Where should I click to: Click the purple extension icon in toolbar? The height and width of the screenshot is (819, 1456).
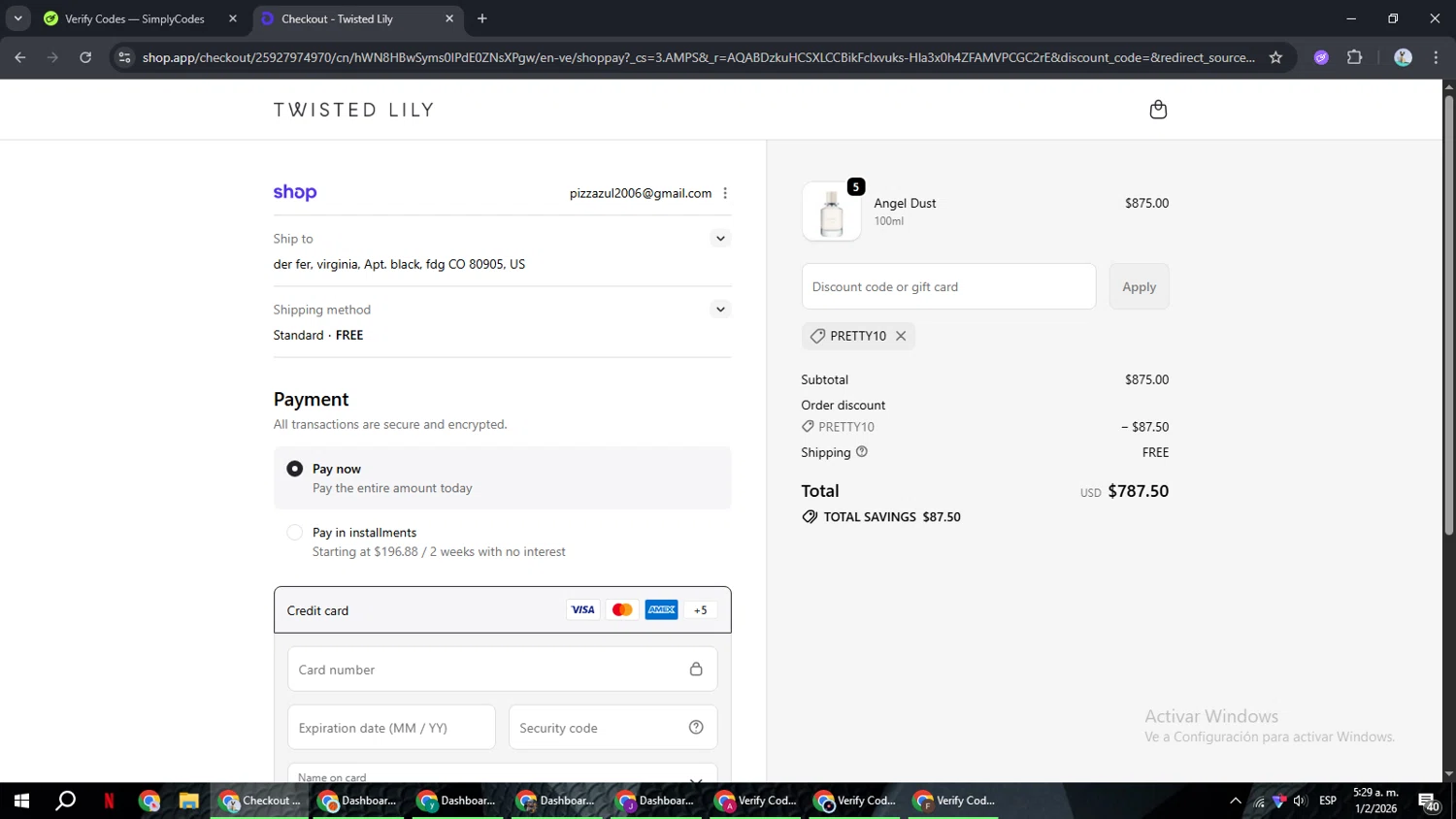coord(1321,57)
